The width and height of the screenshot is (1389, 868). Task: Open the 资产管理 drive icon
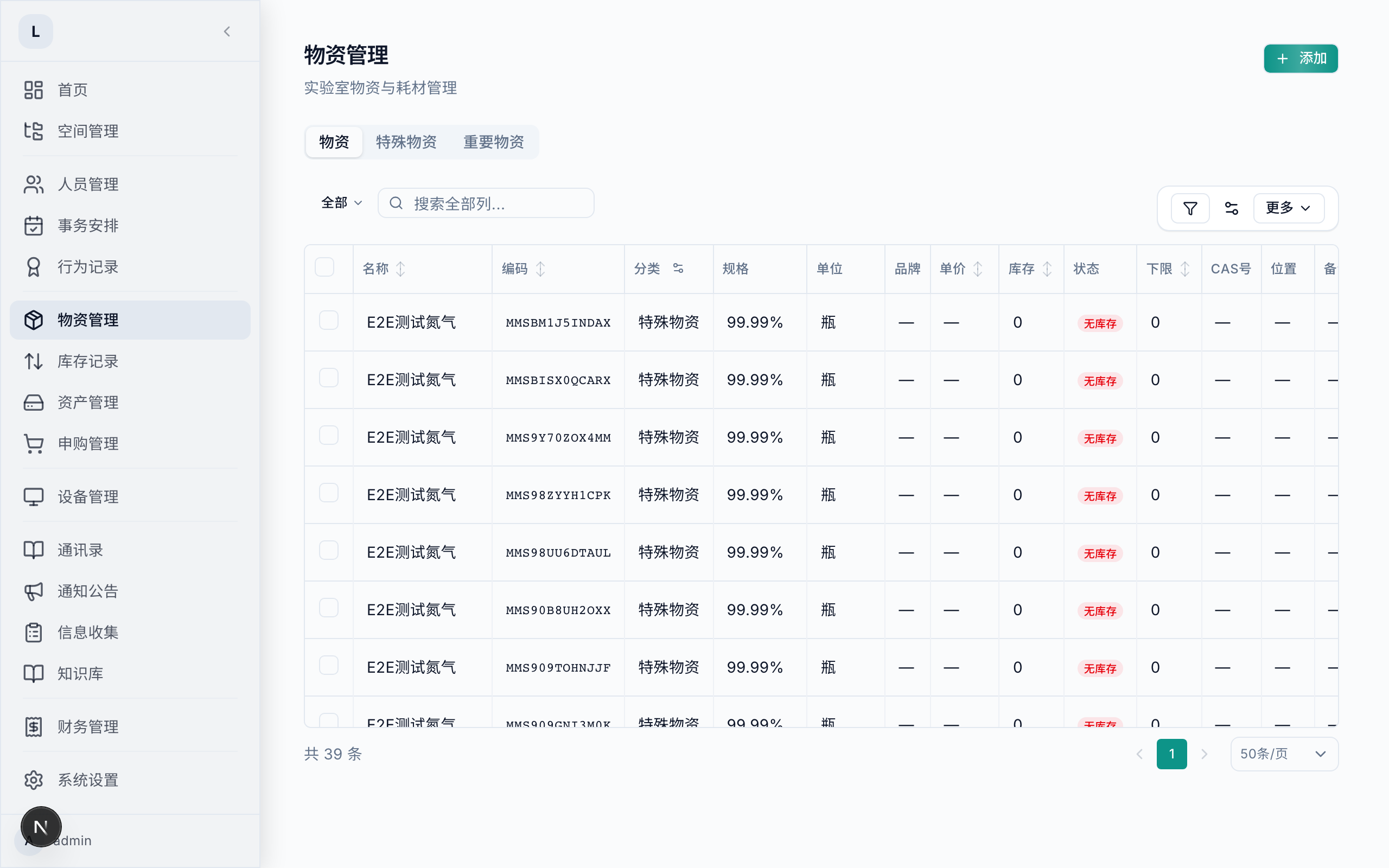[33, 403]
